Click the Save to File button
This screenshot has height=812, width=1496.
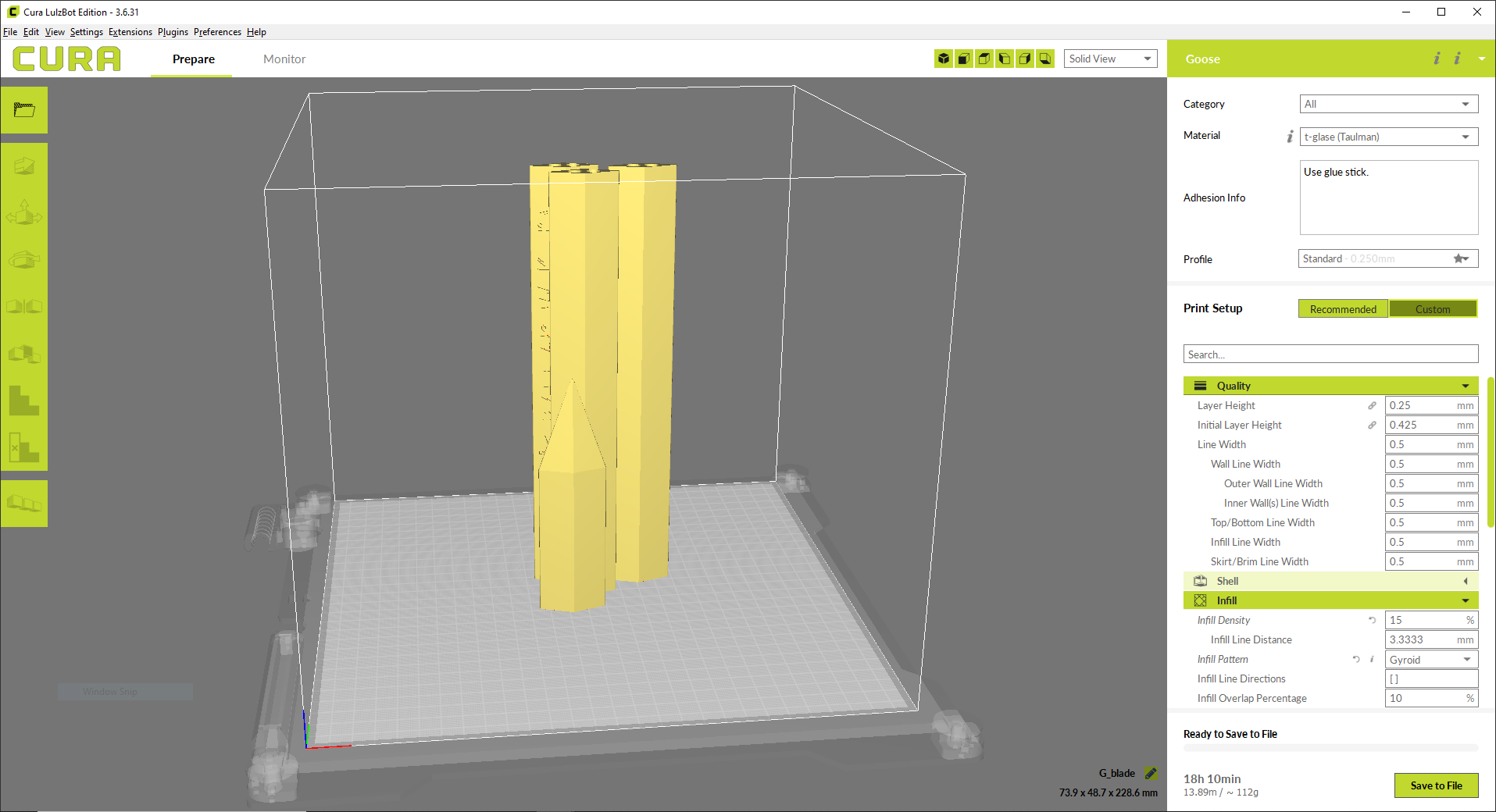[1436, 785]
